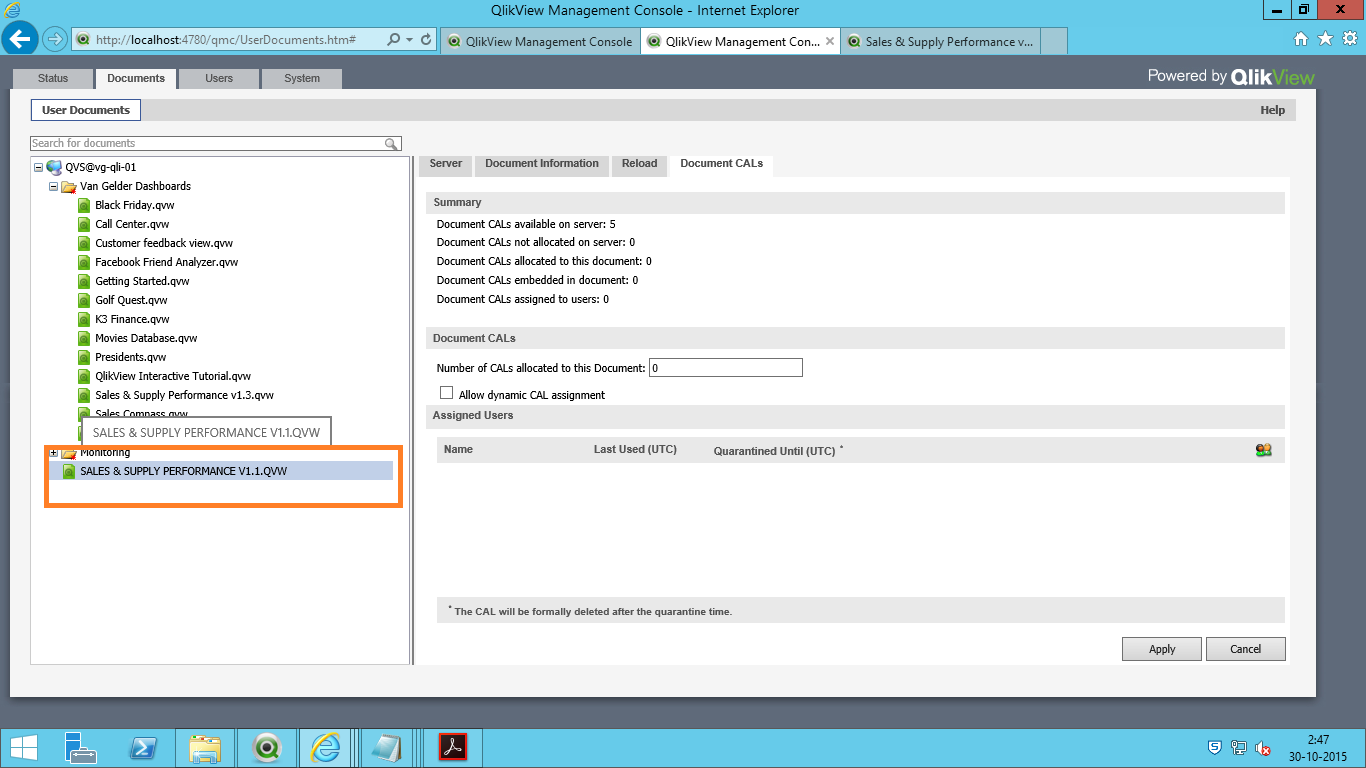Collapse the Van Gelder Dashboards folder
1366x768 pixels.
pyautogui.click(x=53, y=186)
